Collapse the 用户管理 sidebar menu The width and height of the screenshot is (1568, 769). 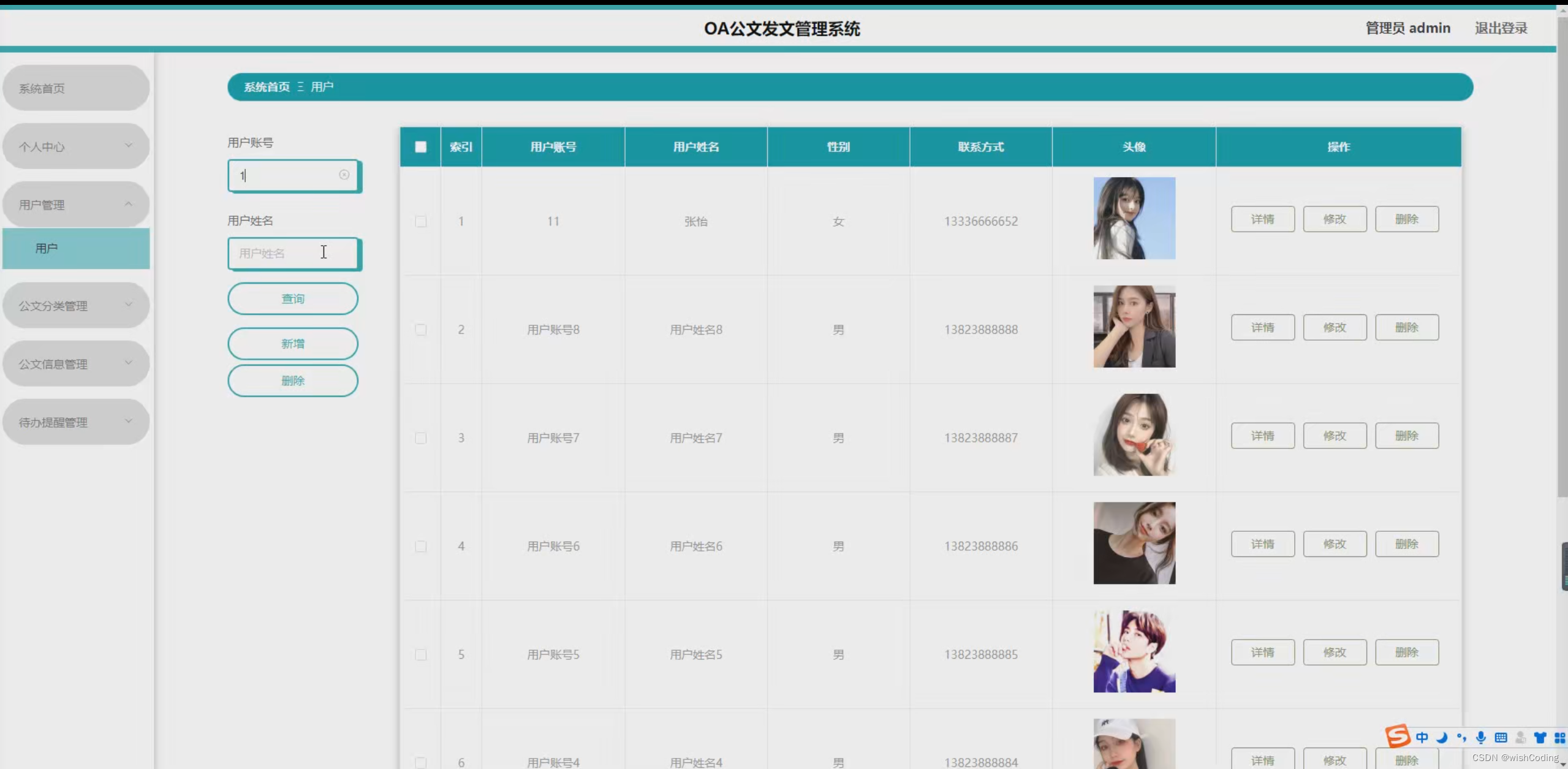(x=75, y=205)
